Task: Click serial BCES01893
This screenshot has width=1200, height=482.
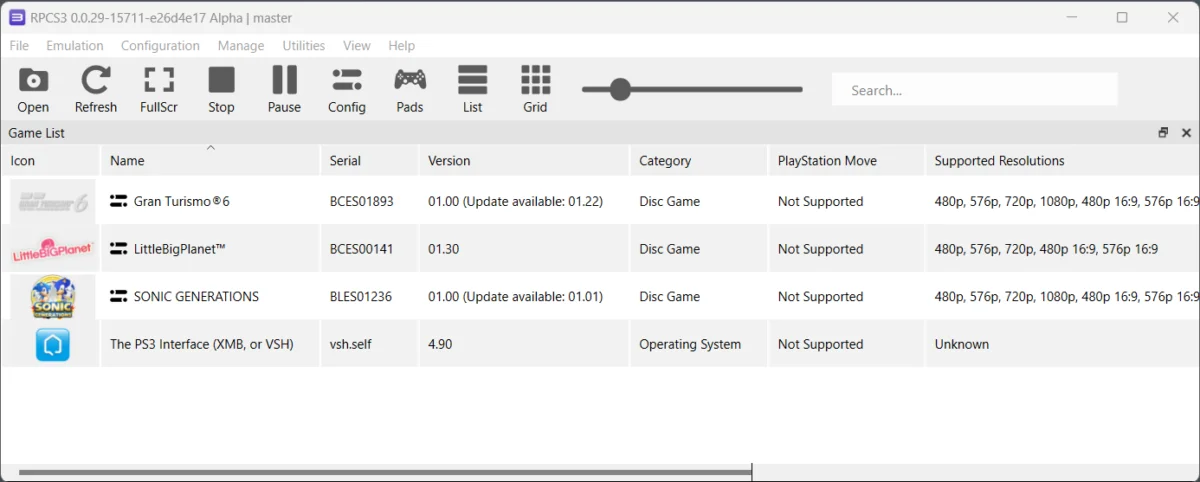Action: (x=362, y=201)
